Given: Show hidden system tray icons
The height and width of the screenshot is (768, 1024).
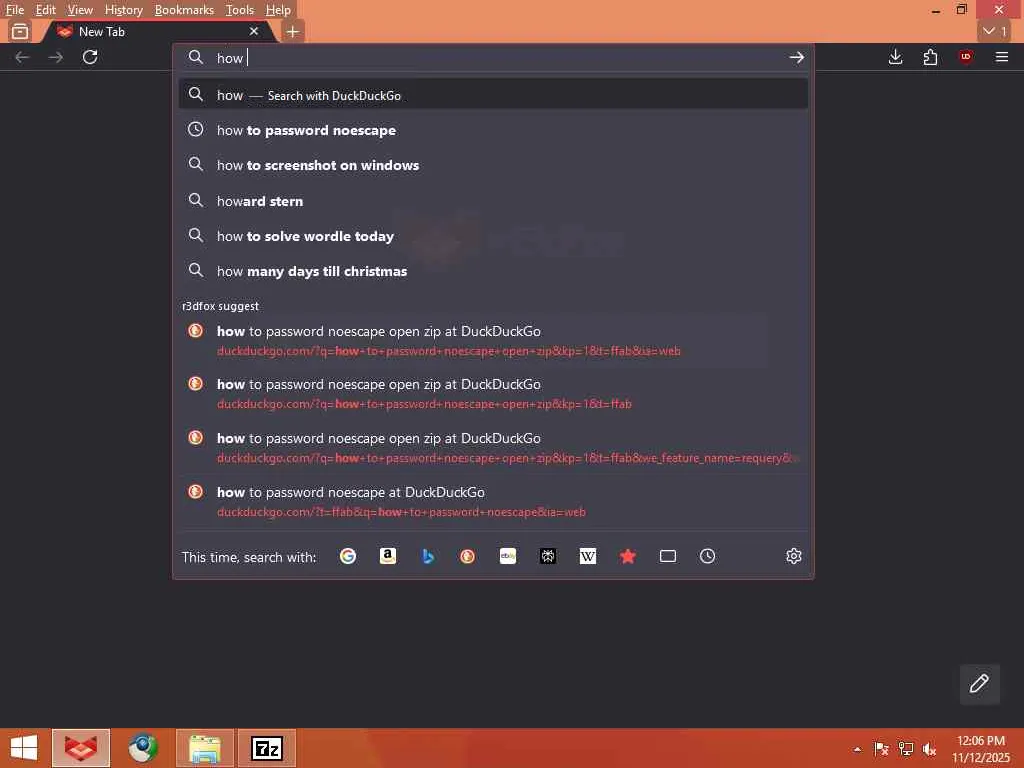Looking at the screenshot, I should point(857,749).
